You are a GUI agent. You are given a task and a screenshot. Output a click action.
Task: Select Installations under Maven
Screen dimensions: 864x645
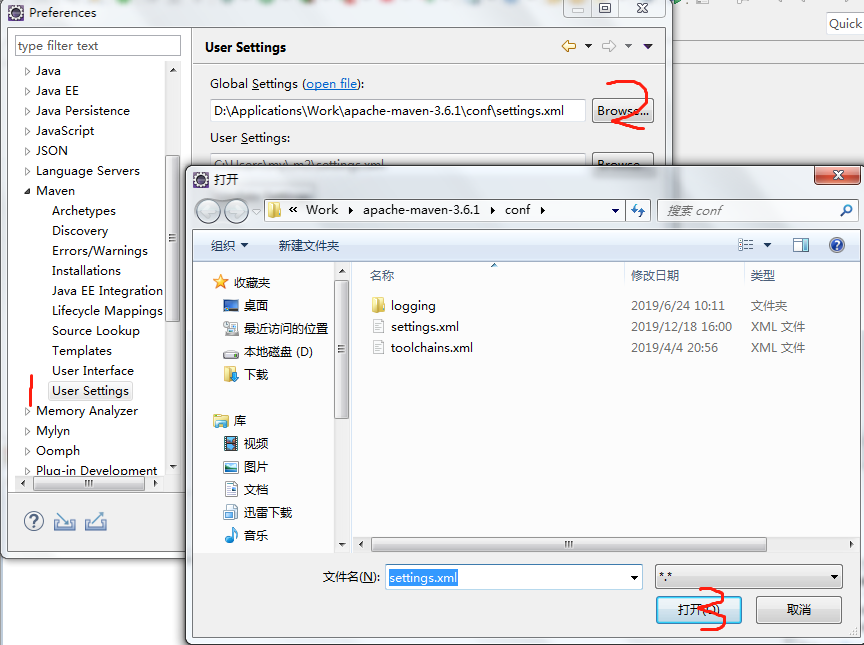click(x=86, y=271)
